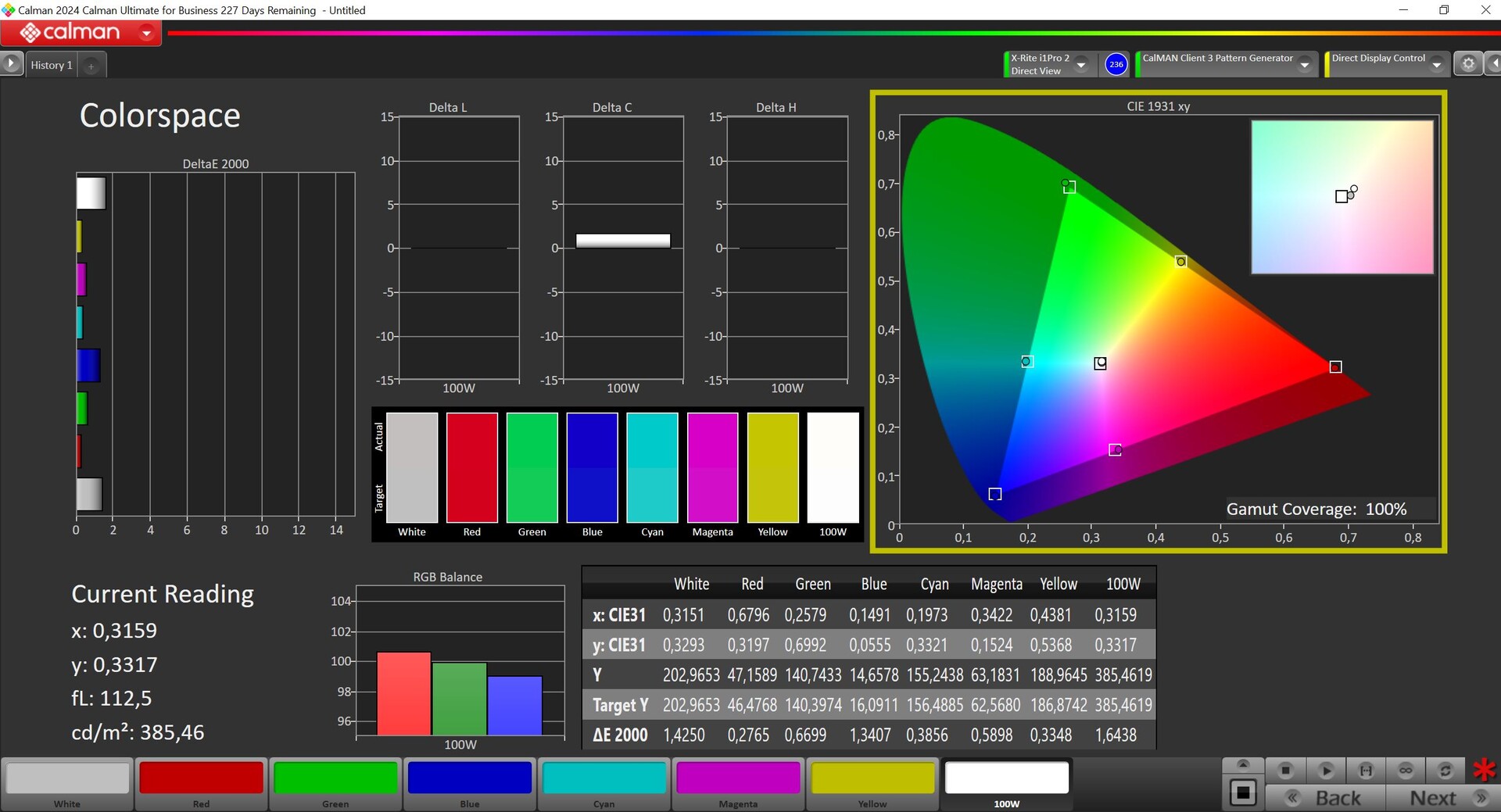Select the Magenta swatch in bottom bar

coord(738,783)
